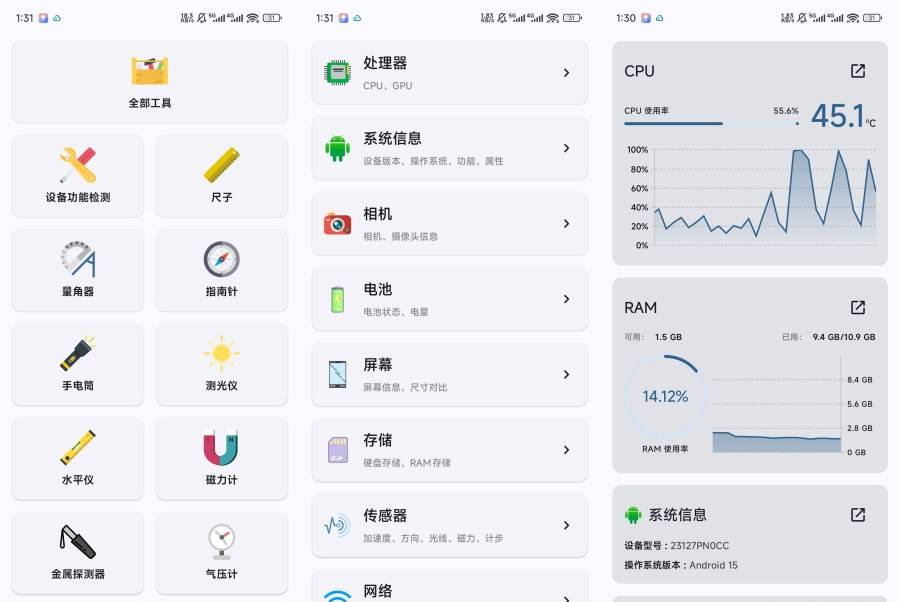900x602 pixels.
Task: Expand the 传感器 row chevron
Action: (566, 525)
